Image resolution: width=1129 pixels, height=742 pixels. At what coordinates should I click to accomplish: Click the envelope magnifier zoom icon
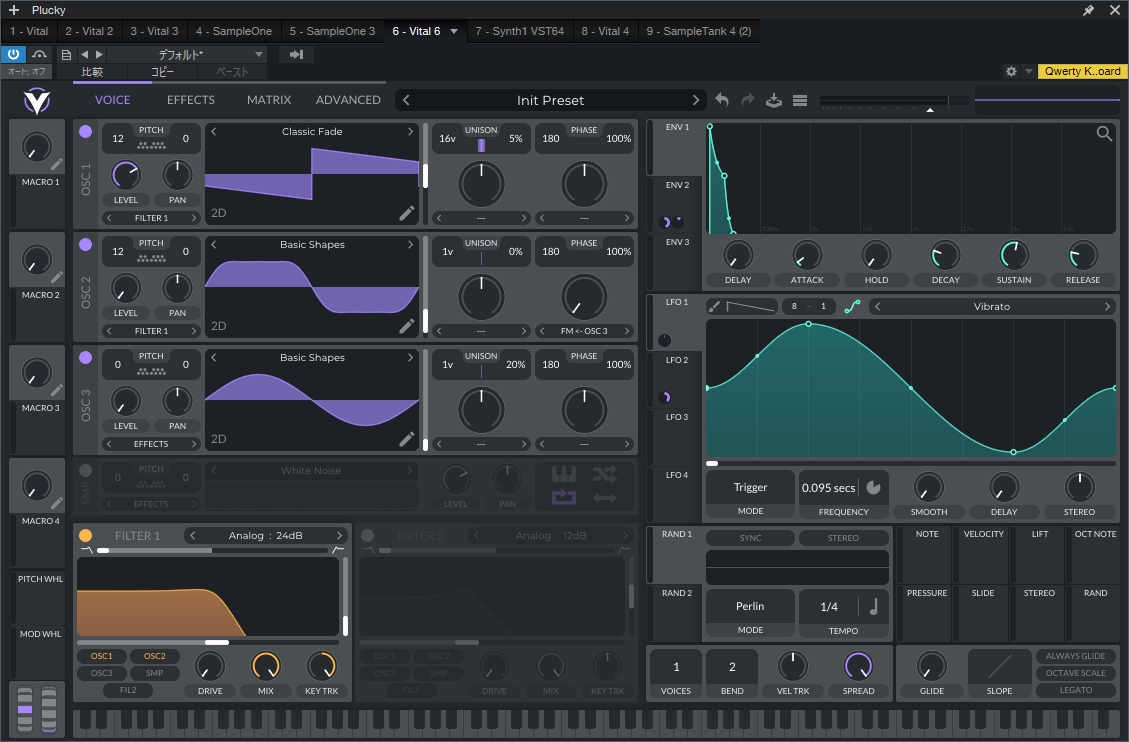point(1104,133)
